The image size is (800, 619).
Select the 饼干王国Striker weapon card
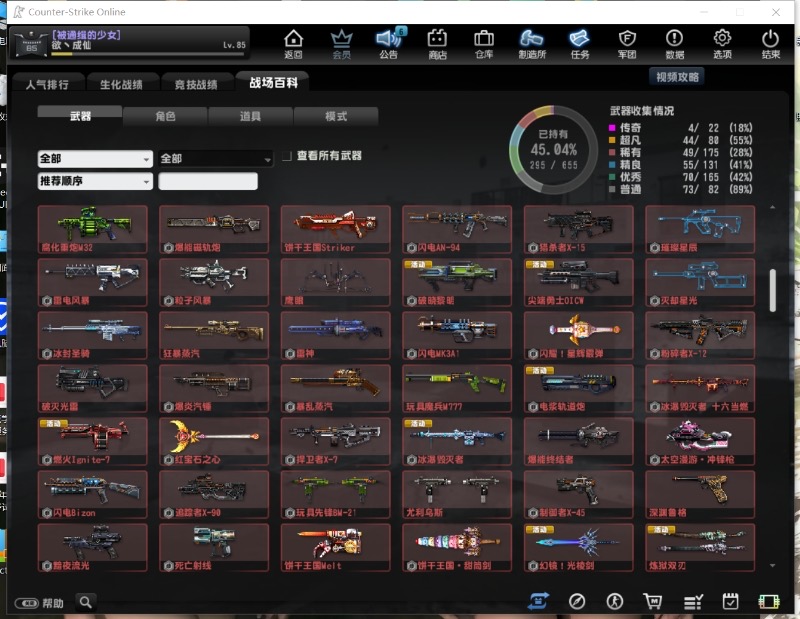[x=336, y=230]
